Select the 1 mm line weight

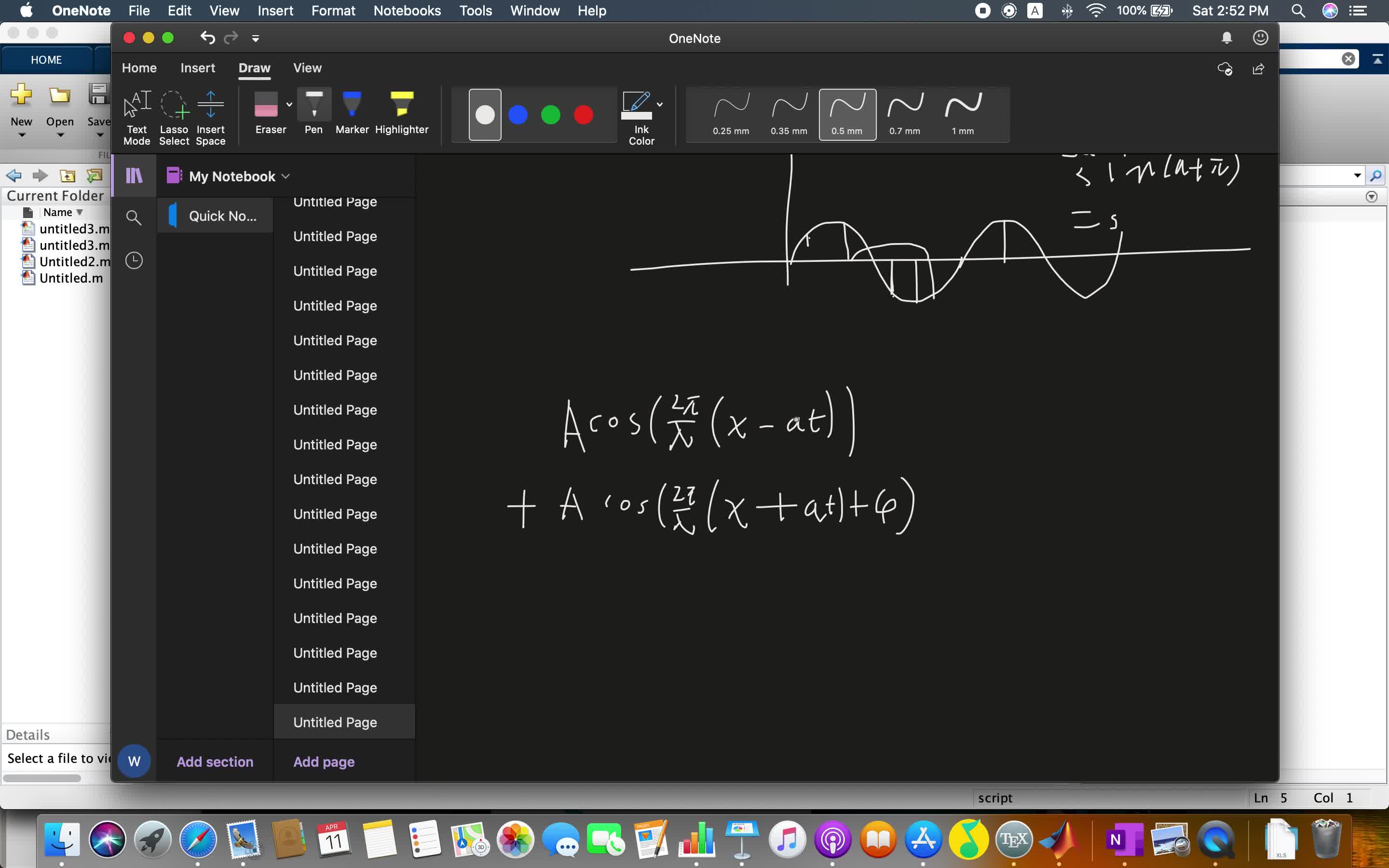[x=962, y=114]
